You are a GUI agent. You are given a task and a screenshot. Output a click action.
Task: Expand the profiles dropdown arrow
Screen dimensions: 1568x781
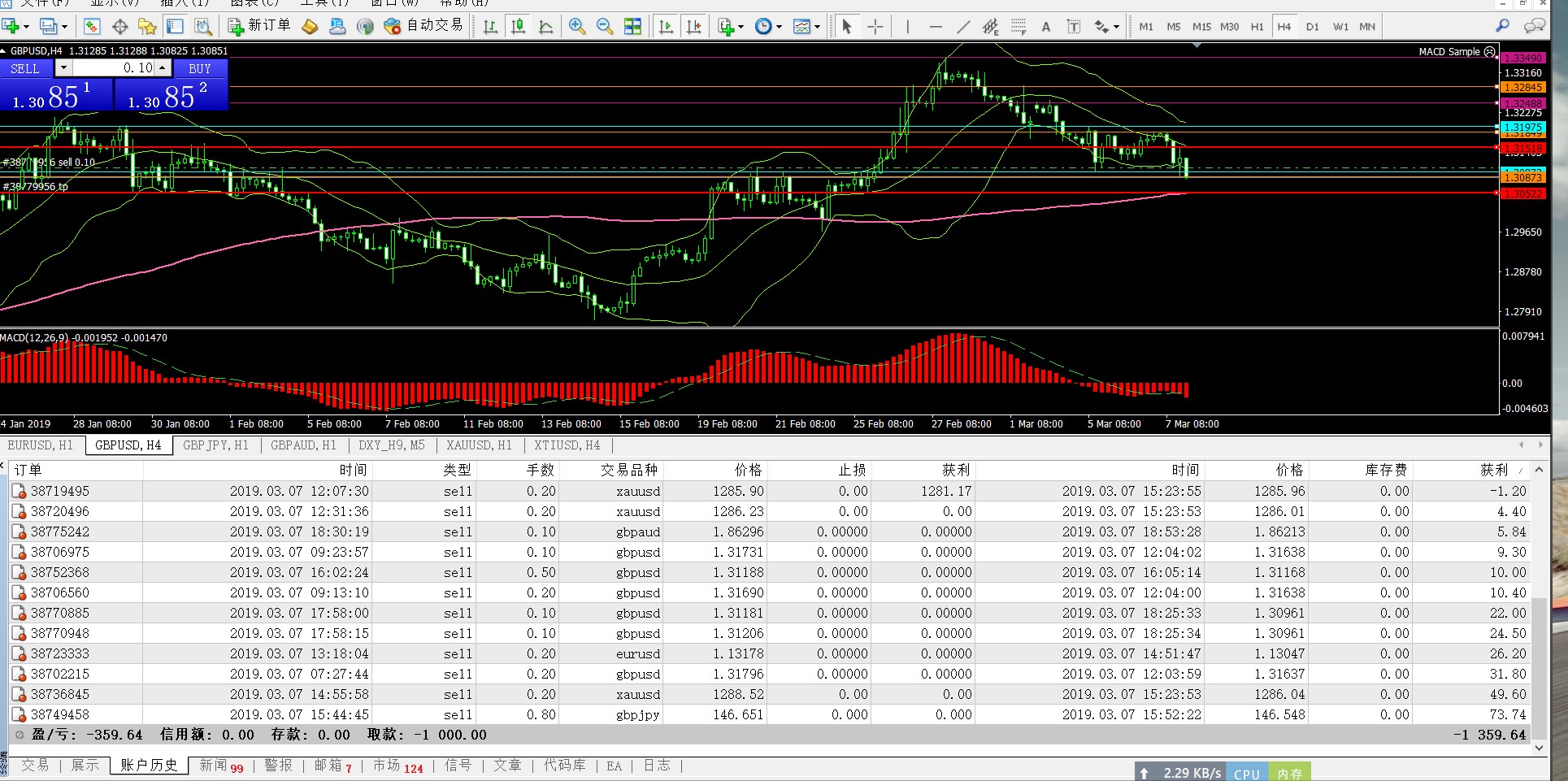click(x=64, y=27)
